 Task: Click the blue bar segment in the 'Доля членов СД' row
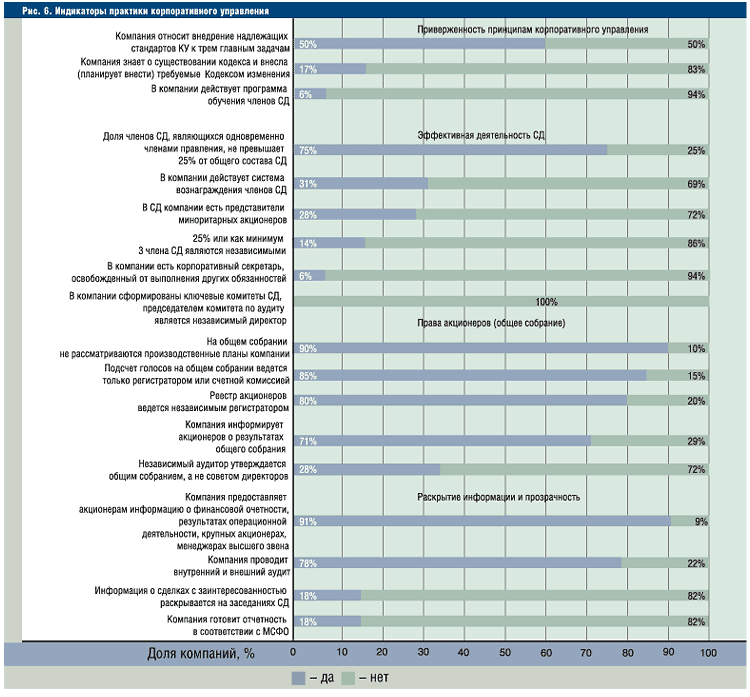point(450,150)
